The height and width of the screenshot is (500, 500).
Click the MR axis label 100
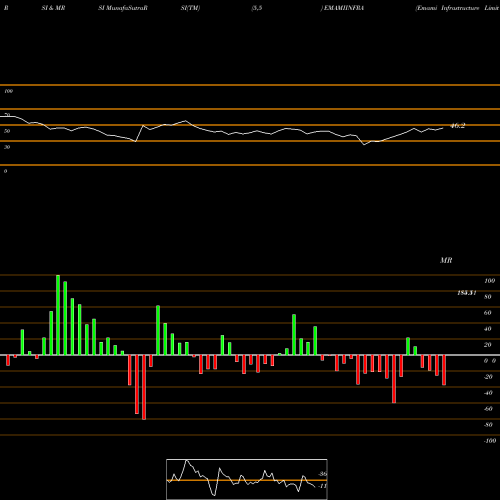click(489, 281)
